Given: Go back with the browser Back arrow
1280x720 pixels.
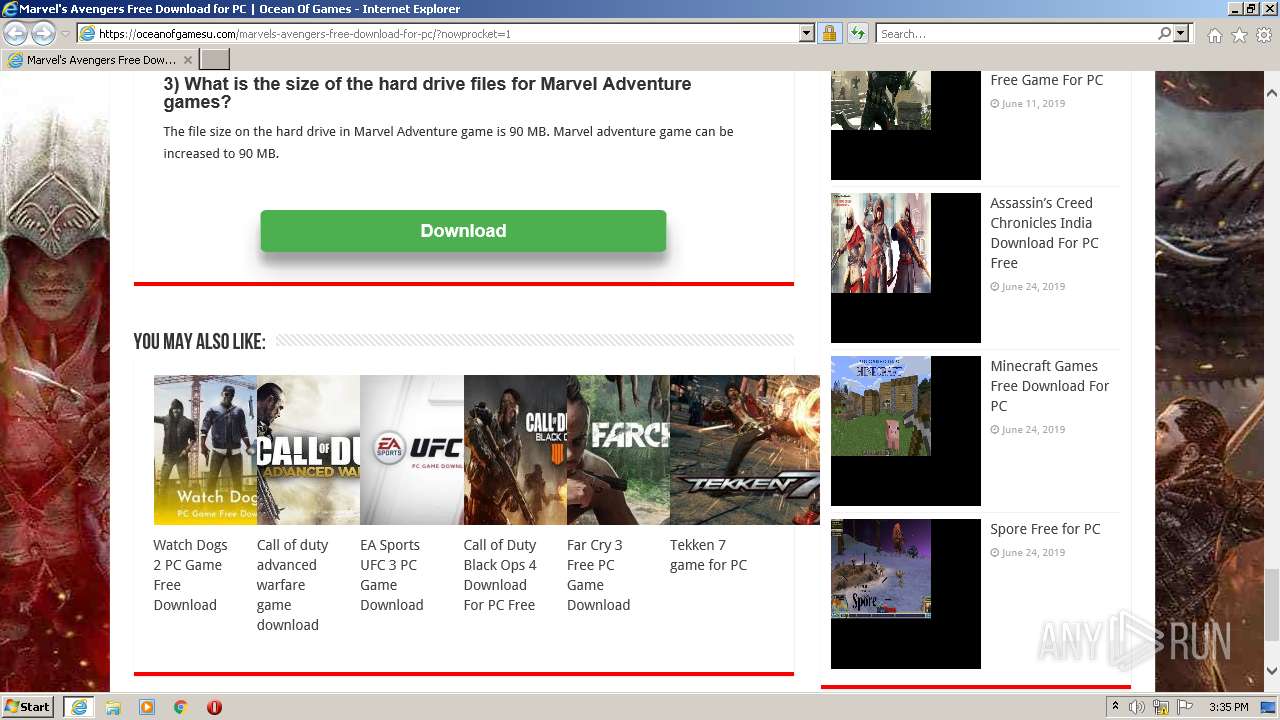Looking at the screenshot, I should click(x=15, y=33).
